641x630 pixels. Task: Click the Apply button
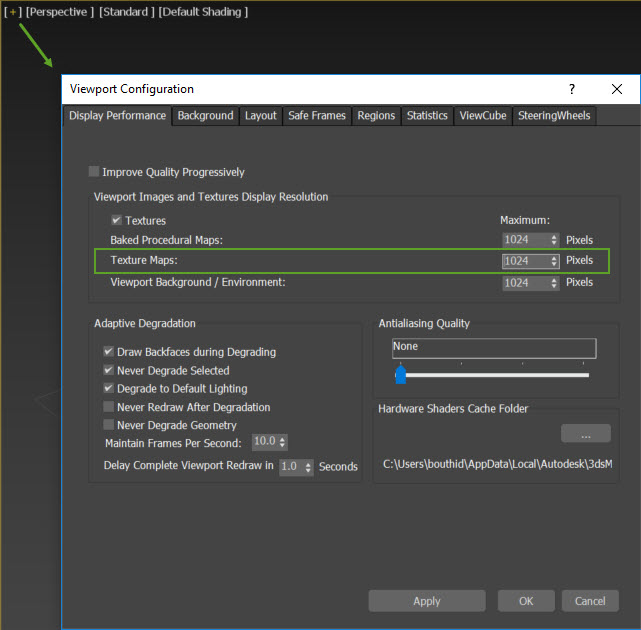(x=426, y=601)
